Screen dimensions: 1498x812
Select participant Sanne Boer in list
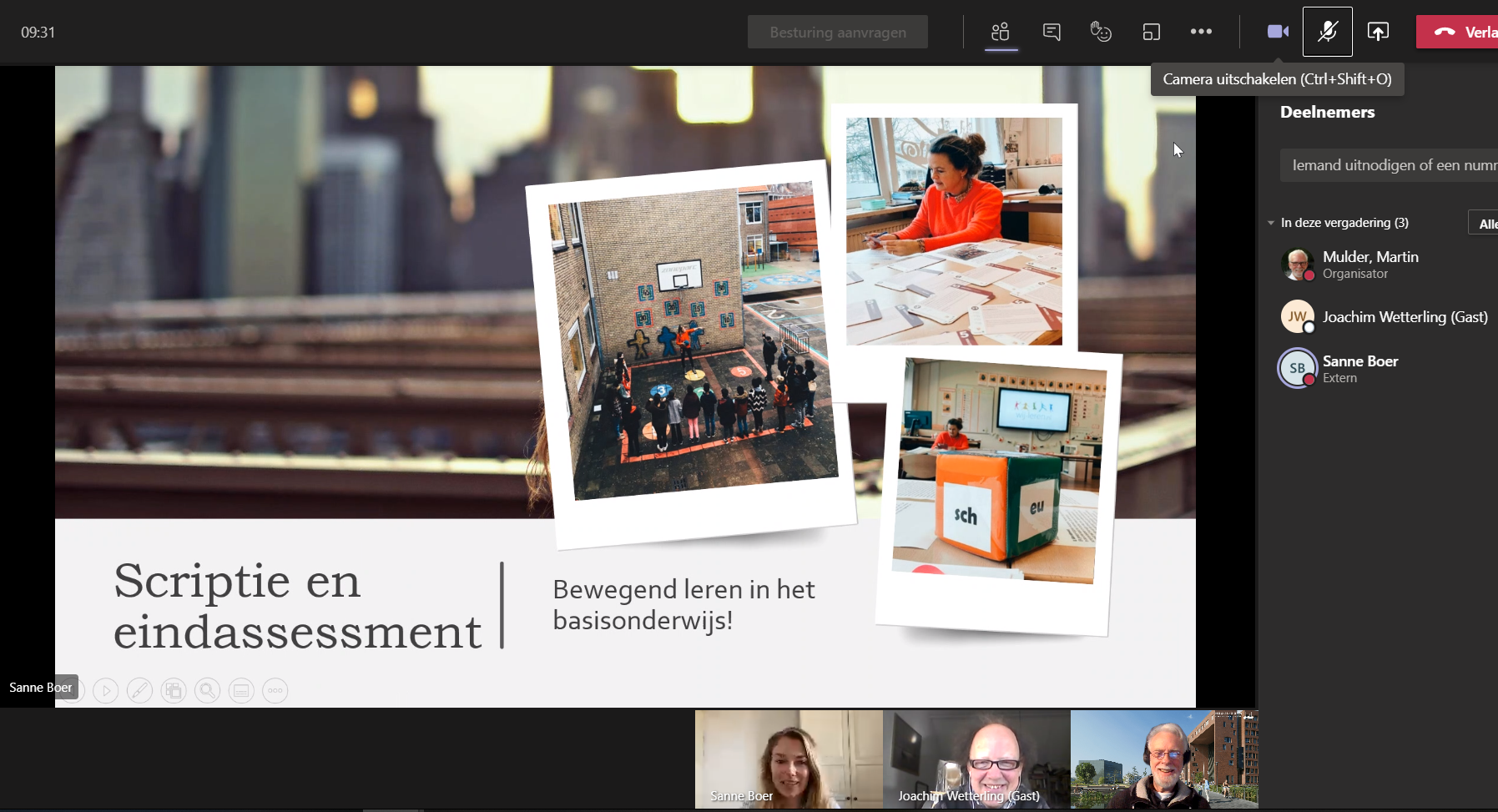[1386, 369]
